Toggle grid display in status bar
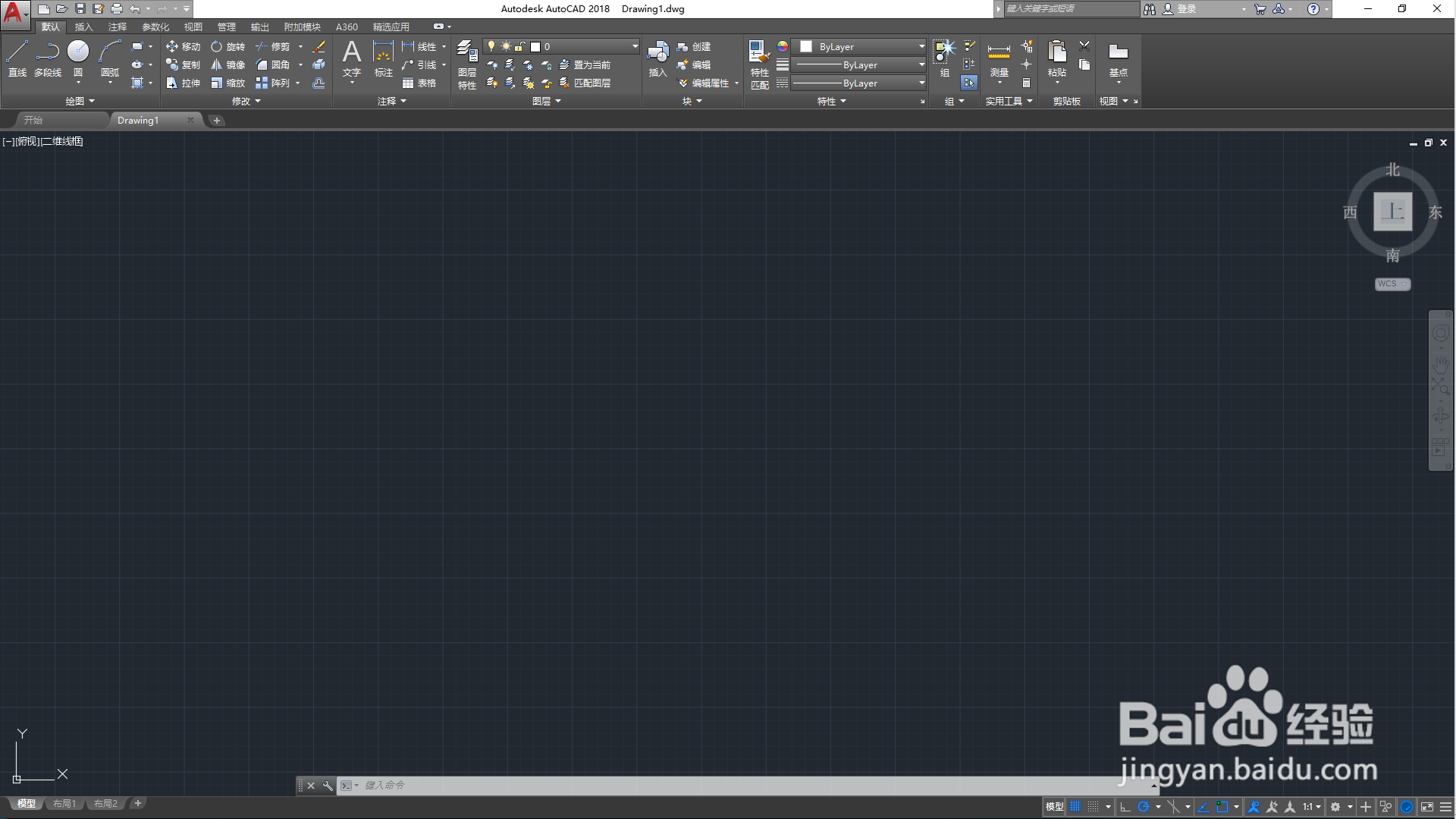This screenshot has width=1456, height=819. (1075, 807)
